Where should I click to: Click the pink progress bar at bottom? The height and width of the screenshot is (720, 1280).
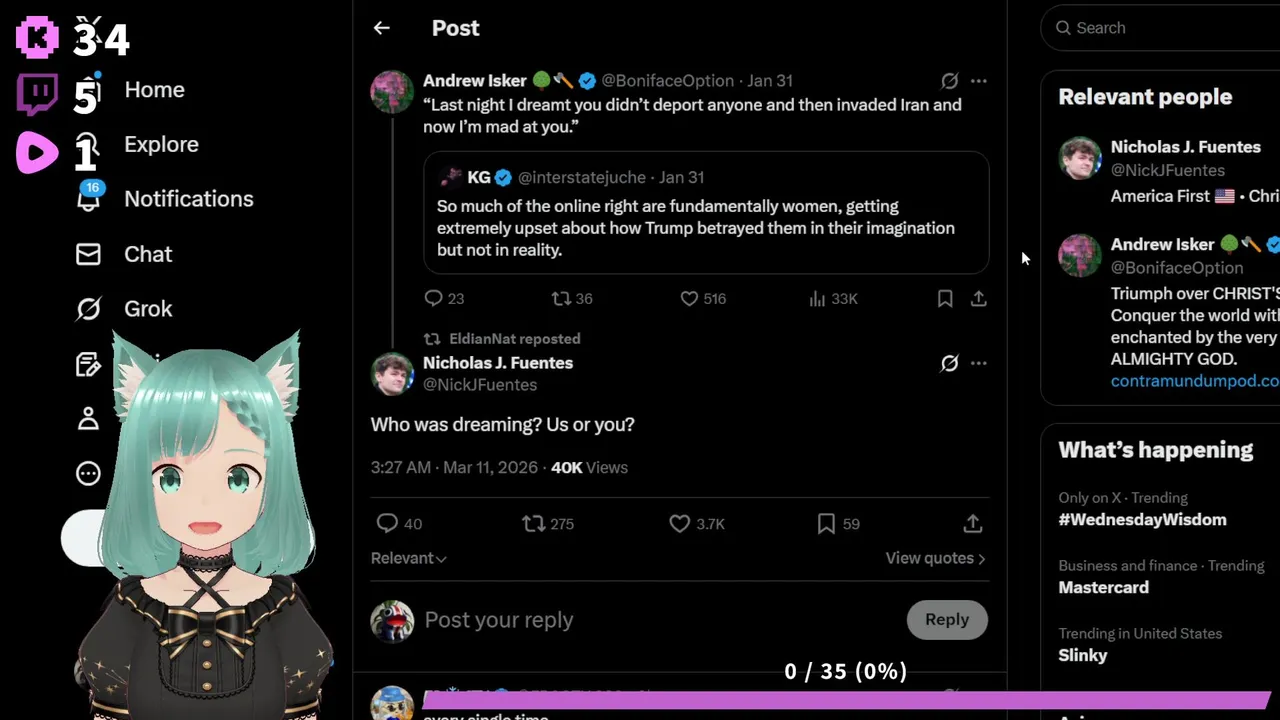point(845,700)
